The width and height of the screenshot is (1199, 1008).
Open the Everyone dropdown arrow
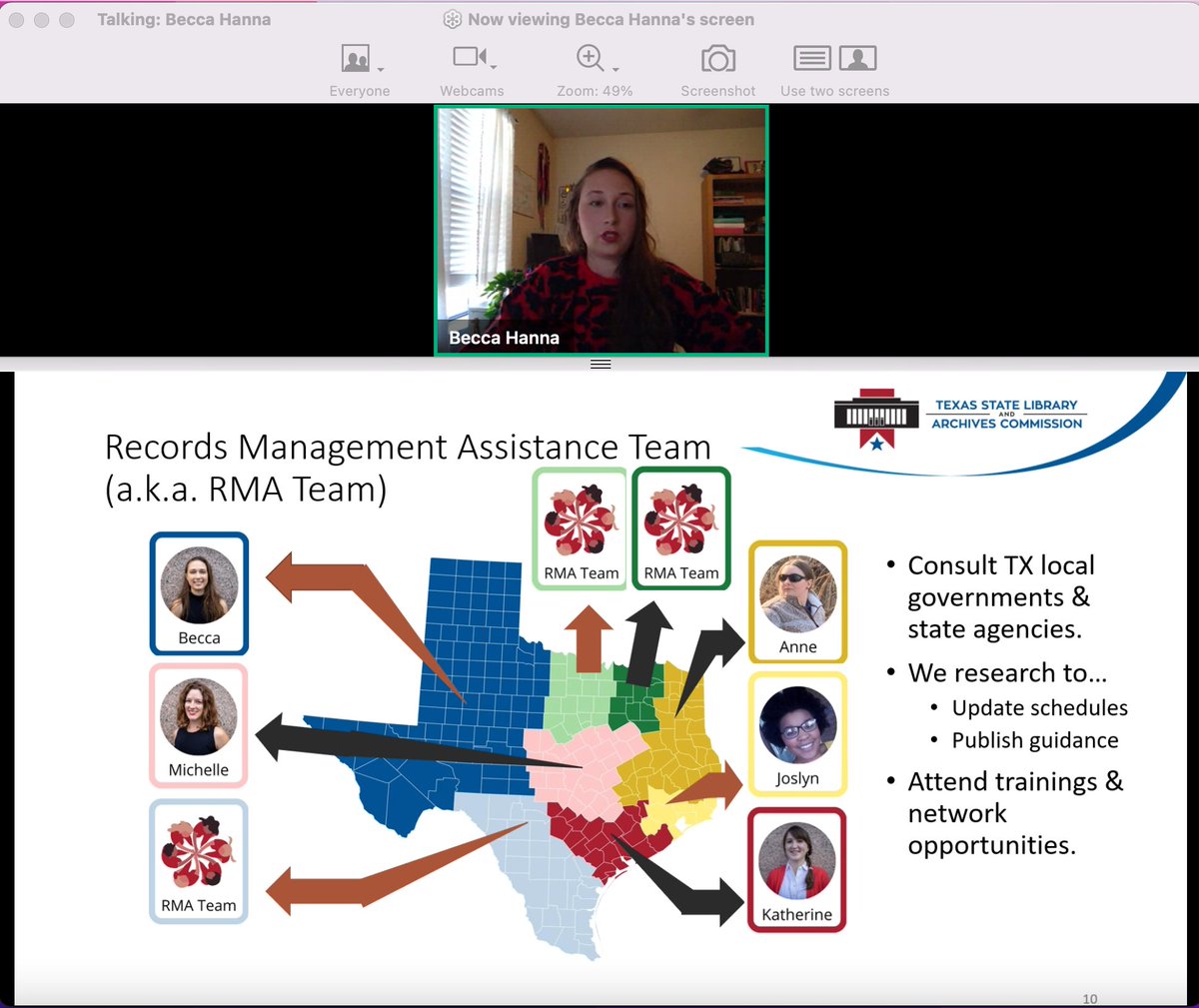point(381,69)
